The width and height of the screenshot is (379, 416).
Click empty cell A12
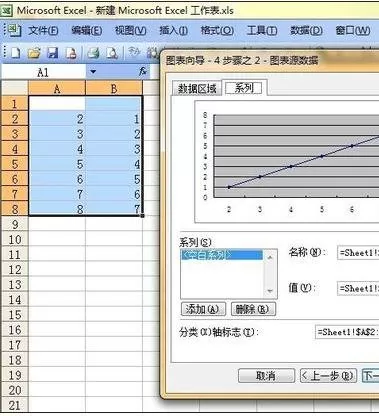(x=57, y=269)
